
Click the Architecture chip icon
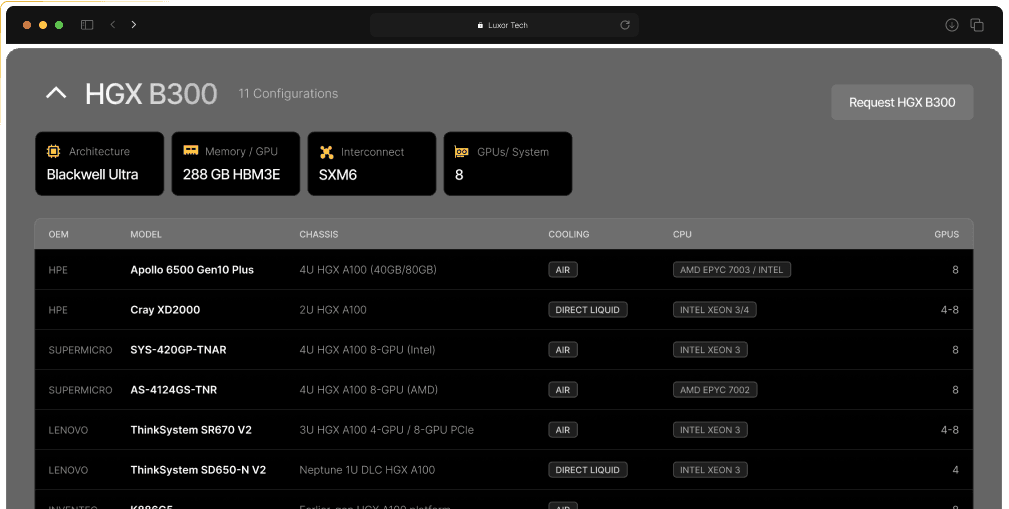tap(53, 151)
